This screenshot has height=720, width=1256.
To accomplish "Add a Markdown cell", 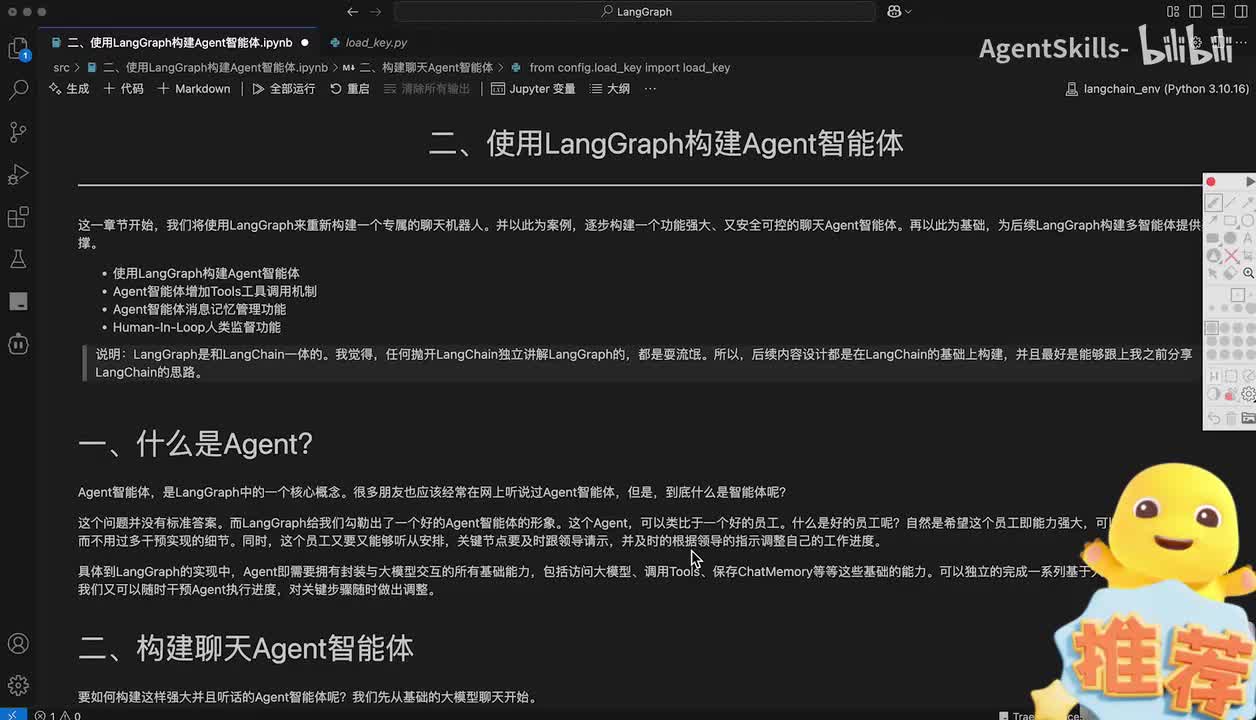I will click(193, 89).
